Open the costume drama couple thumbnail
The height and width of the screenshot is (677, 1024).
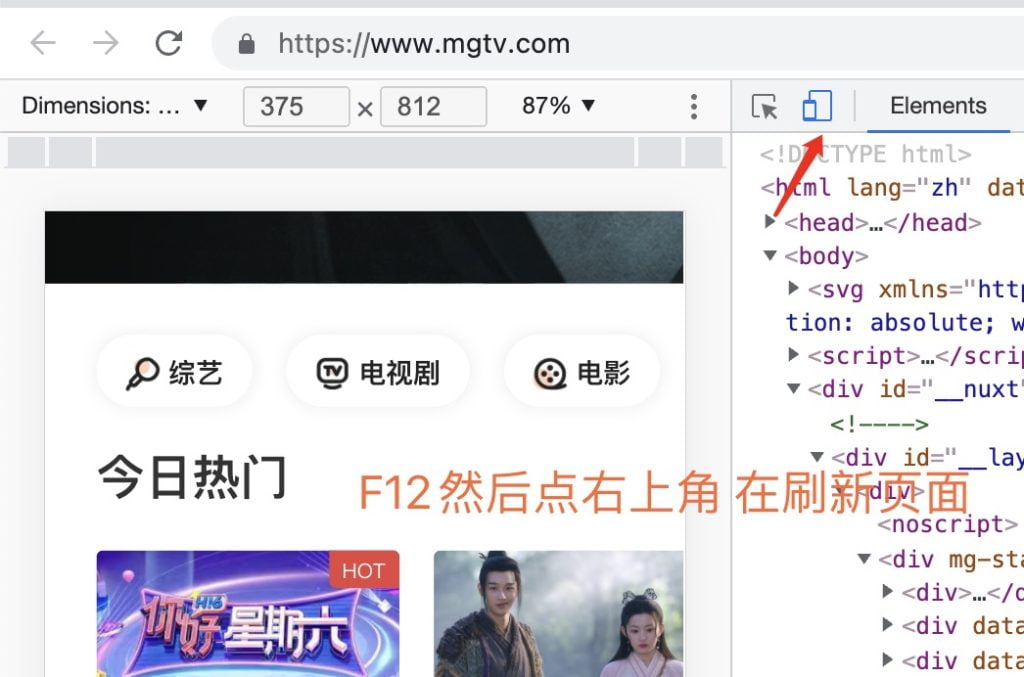tap(559, 614)
